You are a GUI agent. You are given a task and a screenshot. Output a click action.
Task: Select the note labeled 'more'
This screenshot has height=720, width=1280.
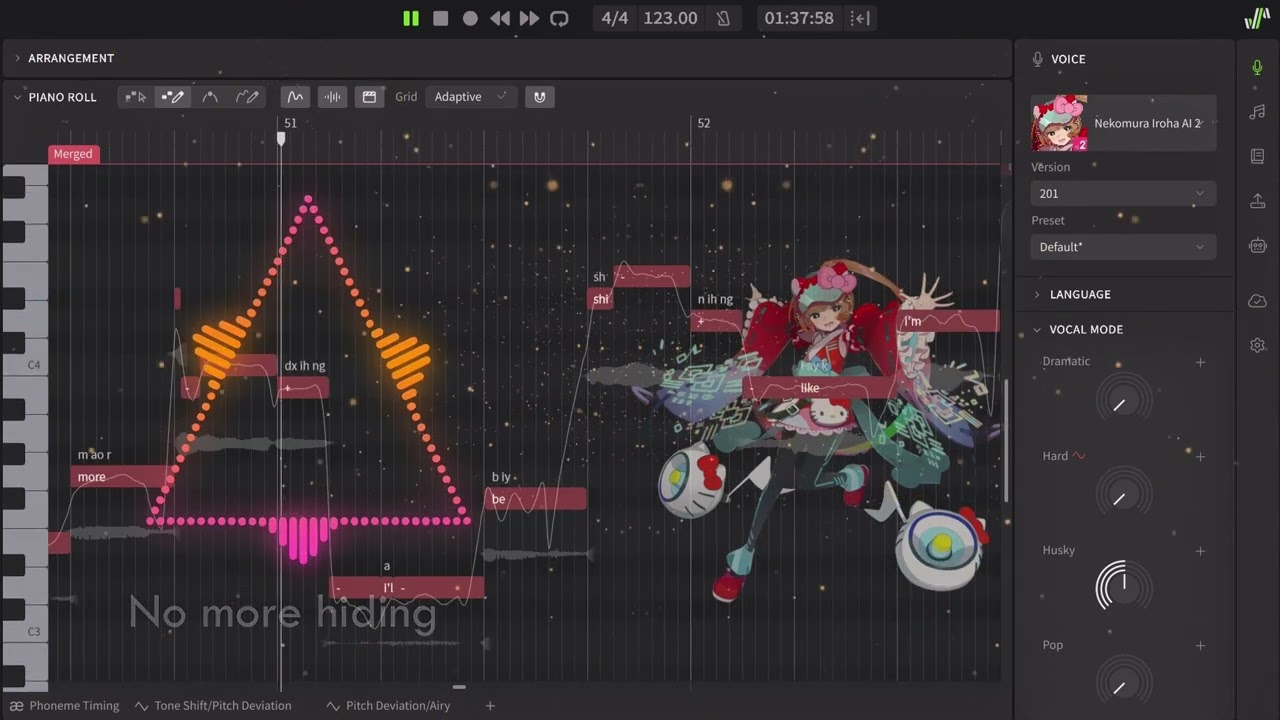point(119,477)
